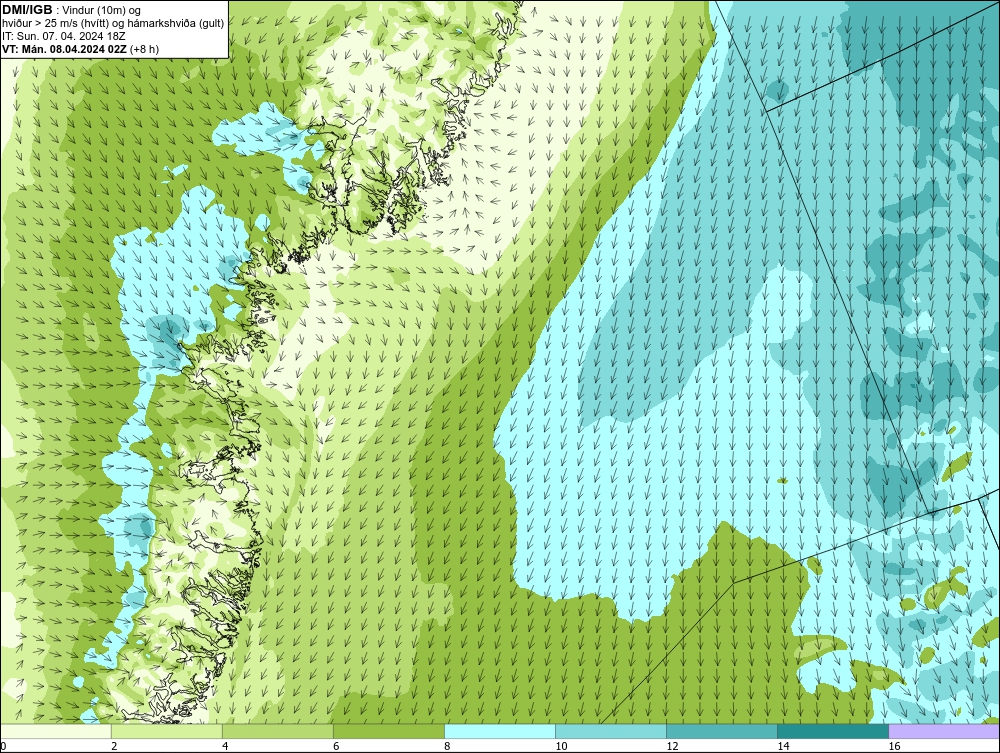The height and width of the screenshot is (753, 1000).
Task: Click the legend label '14'
Action: (x=783, y=746)
